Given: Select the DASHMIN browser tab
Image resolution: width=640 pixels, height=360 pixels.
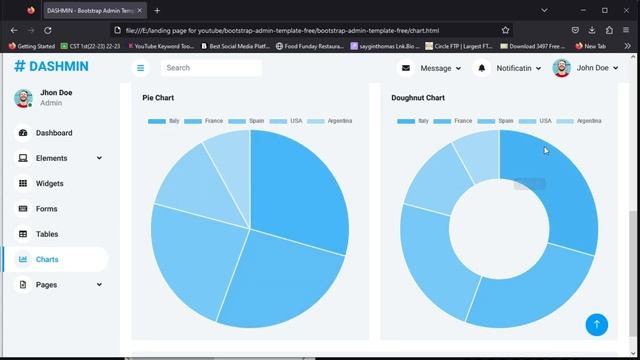Looking at the screenshot, I should [x=96, y=11].
